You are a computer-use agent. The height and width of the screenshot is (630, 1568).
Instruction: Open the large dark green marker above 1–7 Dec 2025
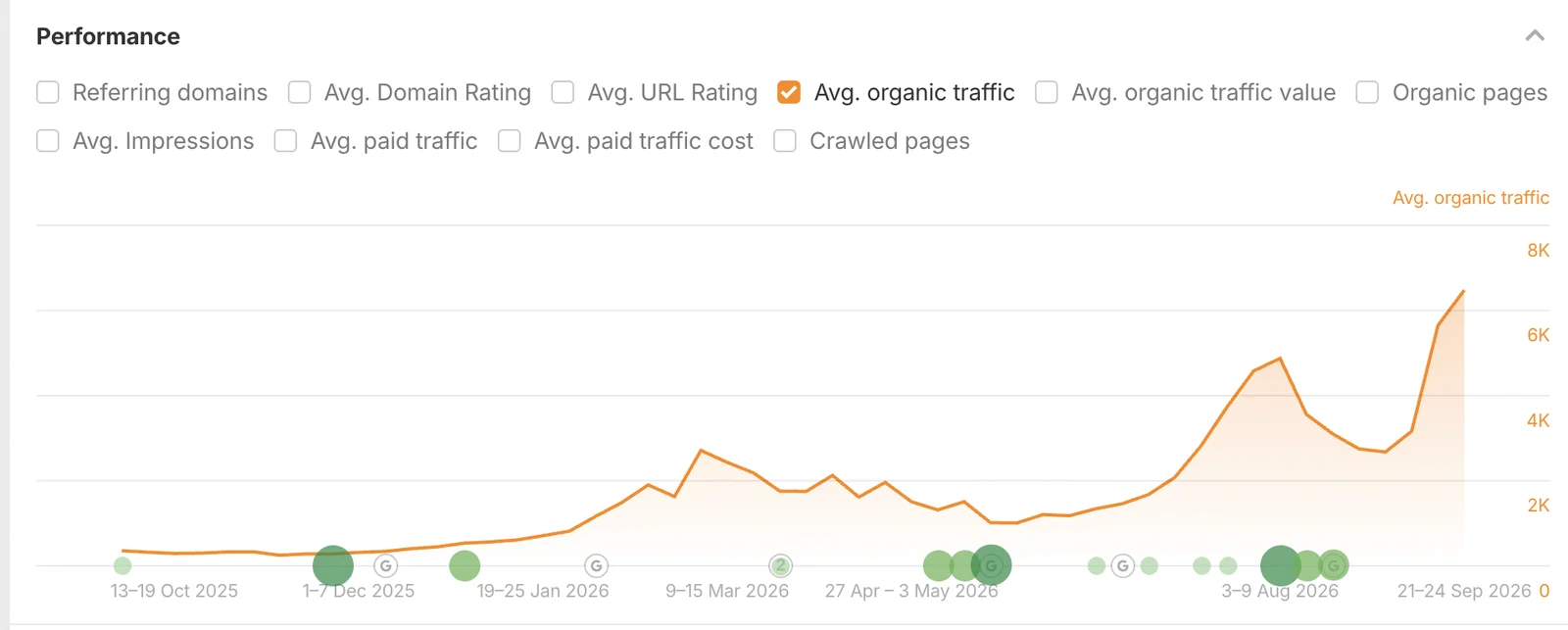(x=333, y=565)
